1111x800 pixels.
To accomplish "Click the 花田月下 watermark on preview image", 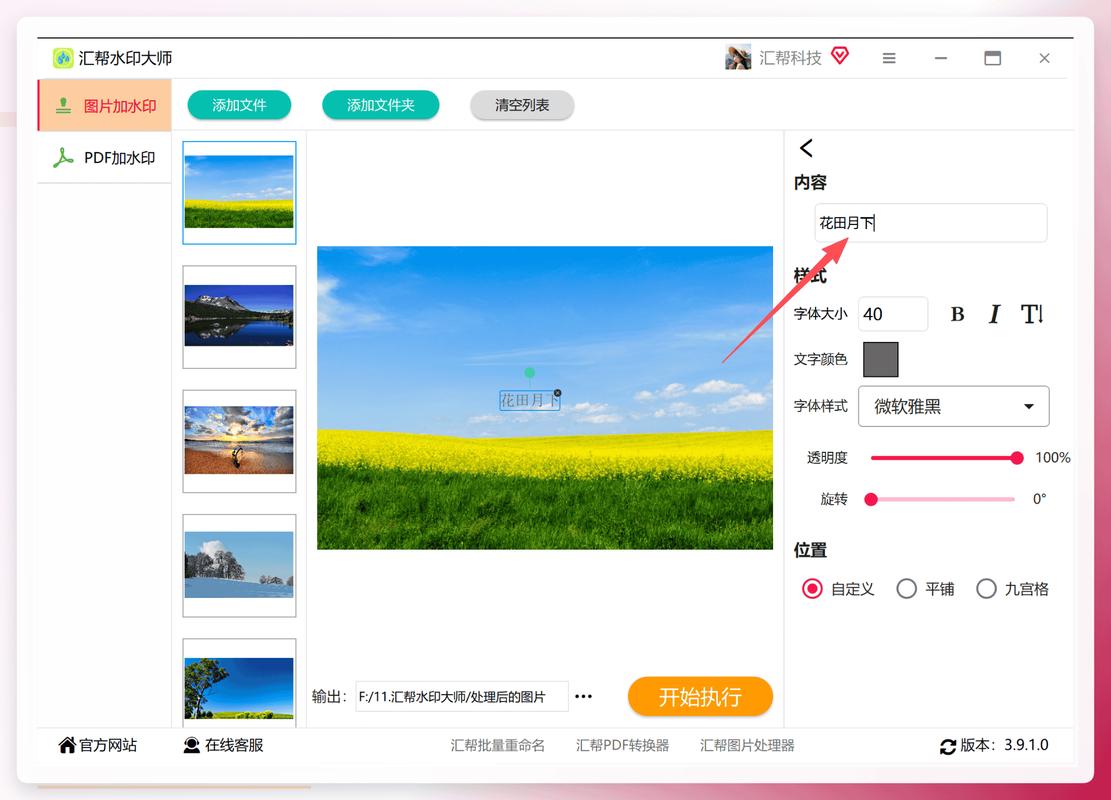I will [529, 400].
